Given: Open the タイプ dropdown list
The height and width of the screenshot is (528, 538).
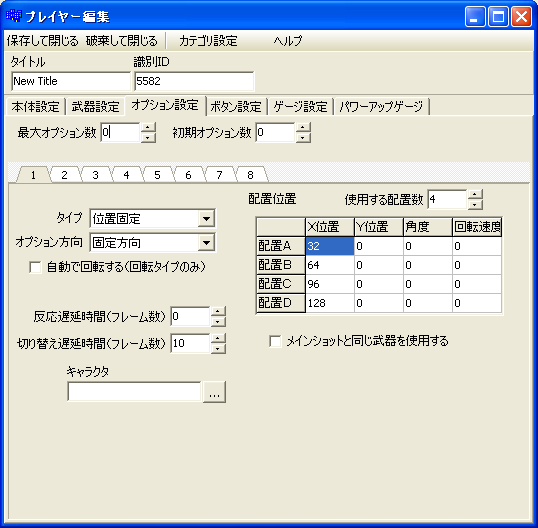Looking at the screenshot, I should point(206,219).
